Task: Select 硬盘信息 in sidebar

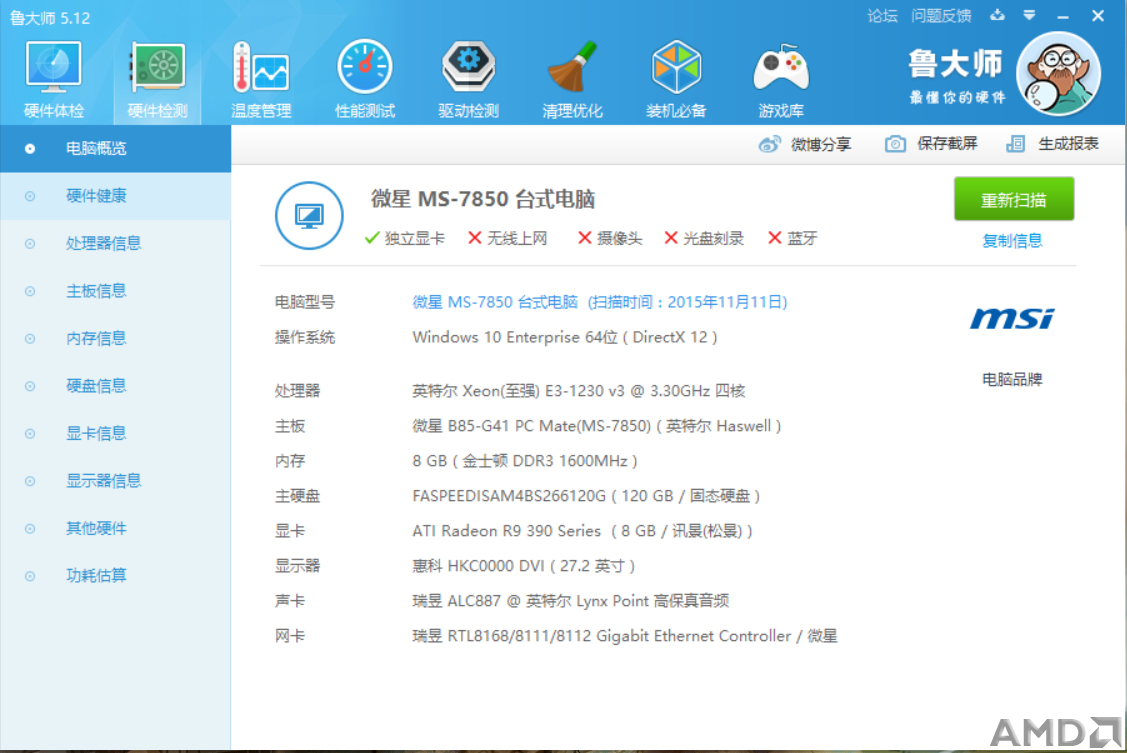Action: coord(115,385)
